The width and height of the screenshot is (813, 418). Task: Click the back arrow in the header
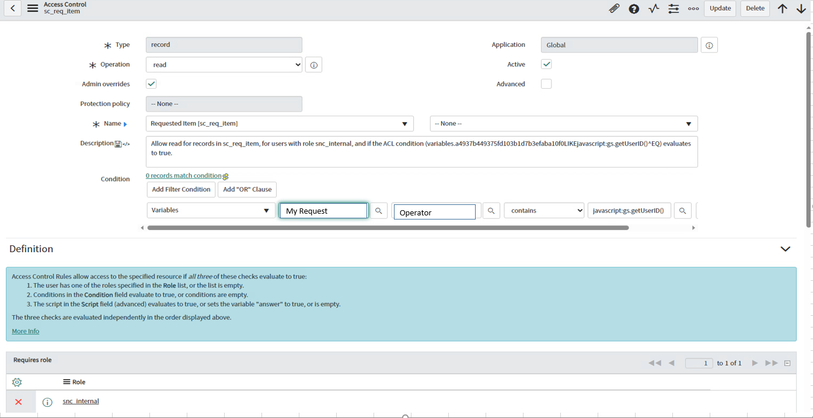pos(13,9)
